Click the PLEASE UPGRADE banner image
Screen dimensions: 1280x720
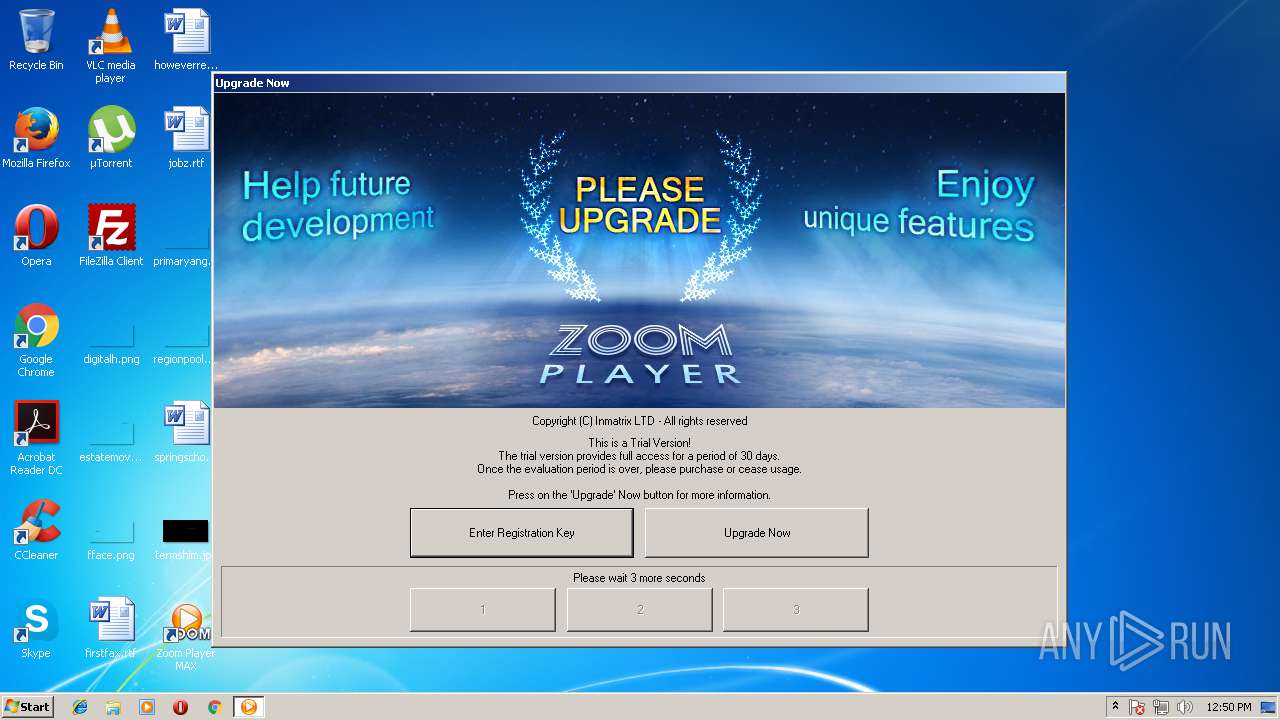tap(639, 250)
